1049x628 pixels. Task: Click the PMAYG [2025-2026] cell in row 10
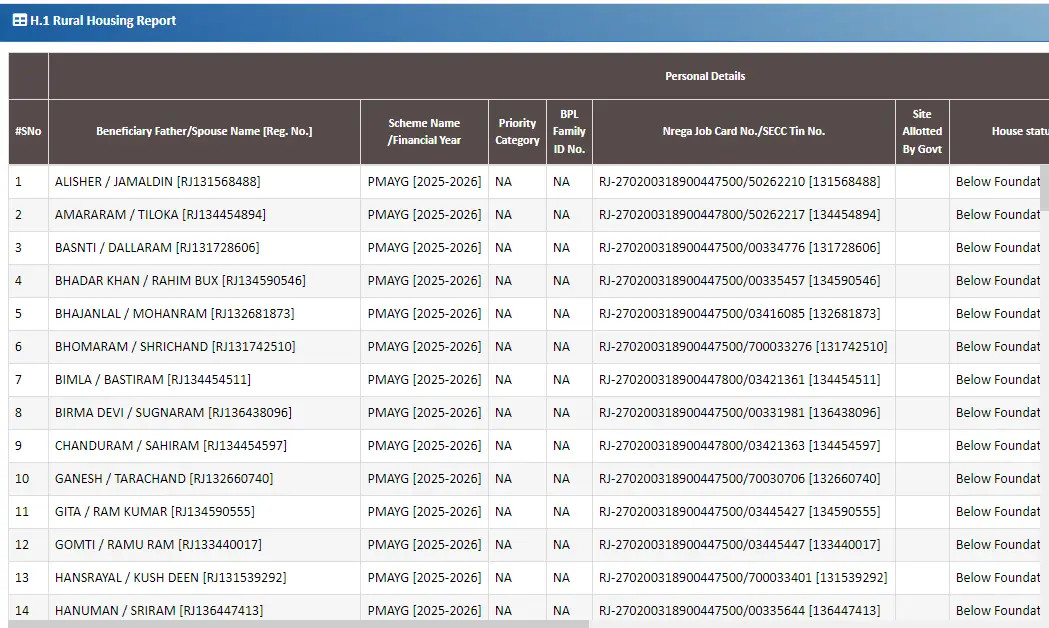[424, 479]
